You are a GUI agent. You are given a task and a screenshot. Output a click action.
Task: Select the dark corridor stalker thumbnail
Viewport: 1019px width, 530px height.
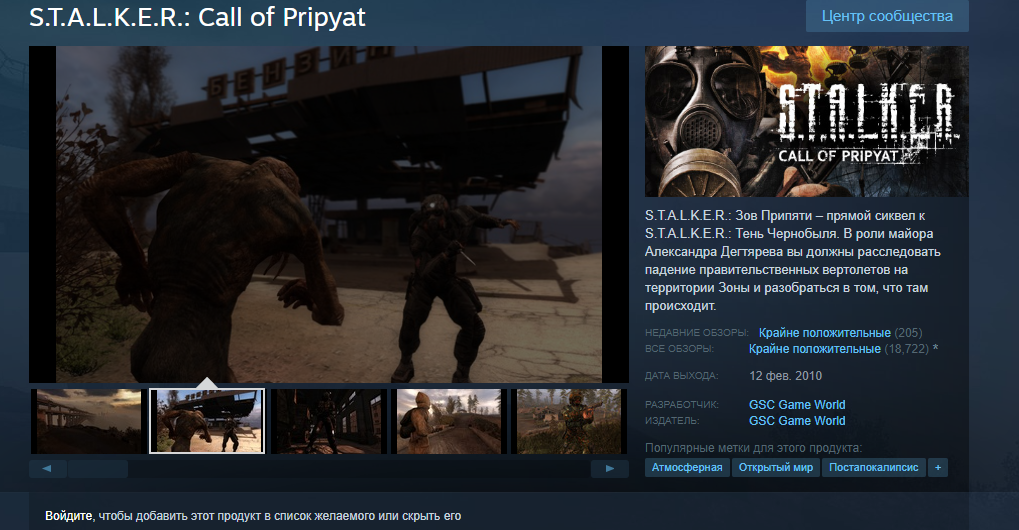tap(329, 421)
